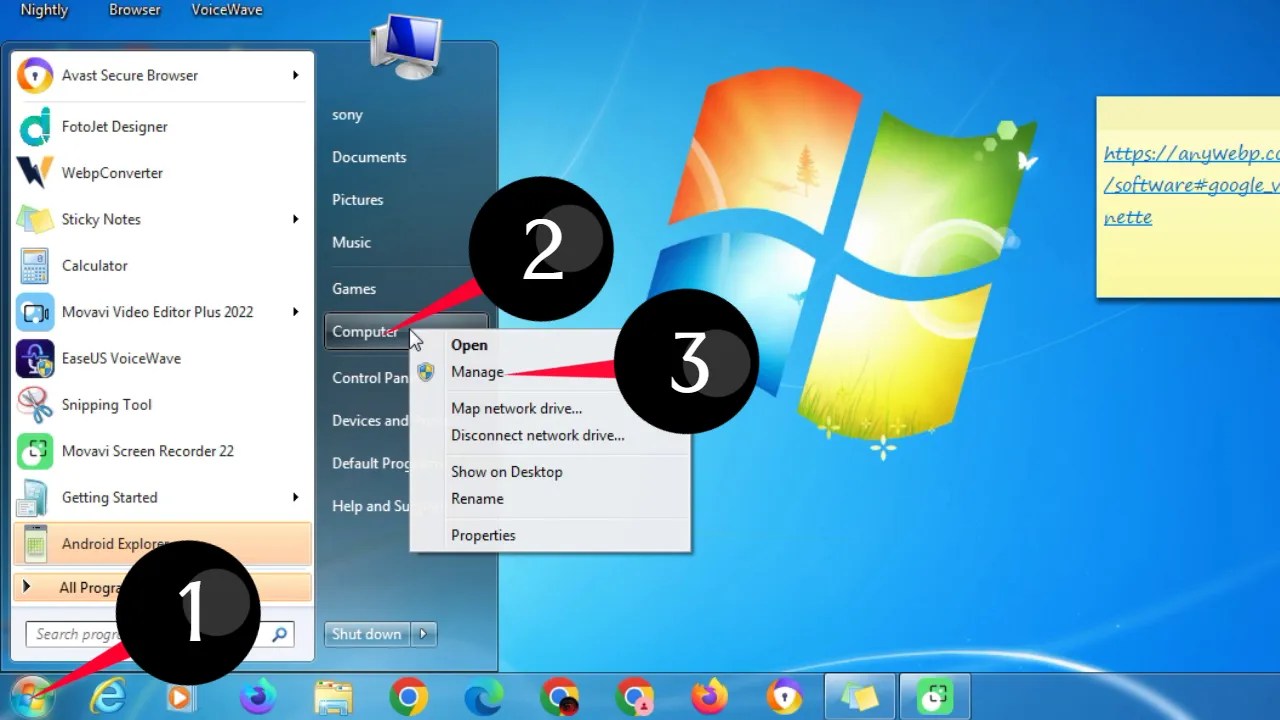The image size is (1280, 720).
Task: Launch Firefox Nightly from the taskbar
Action: click(x=257, y=697)
